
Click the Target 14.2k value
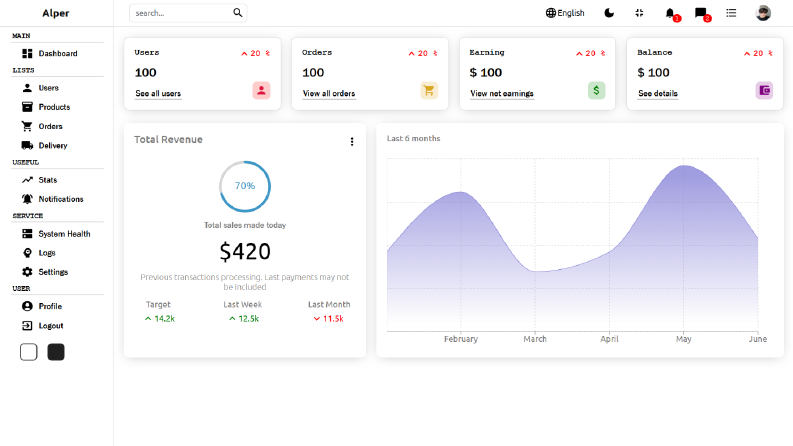[x=159, y=319]
